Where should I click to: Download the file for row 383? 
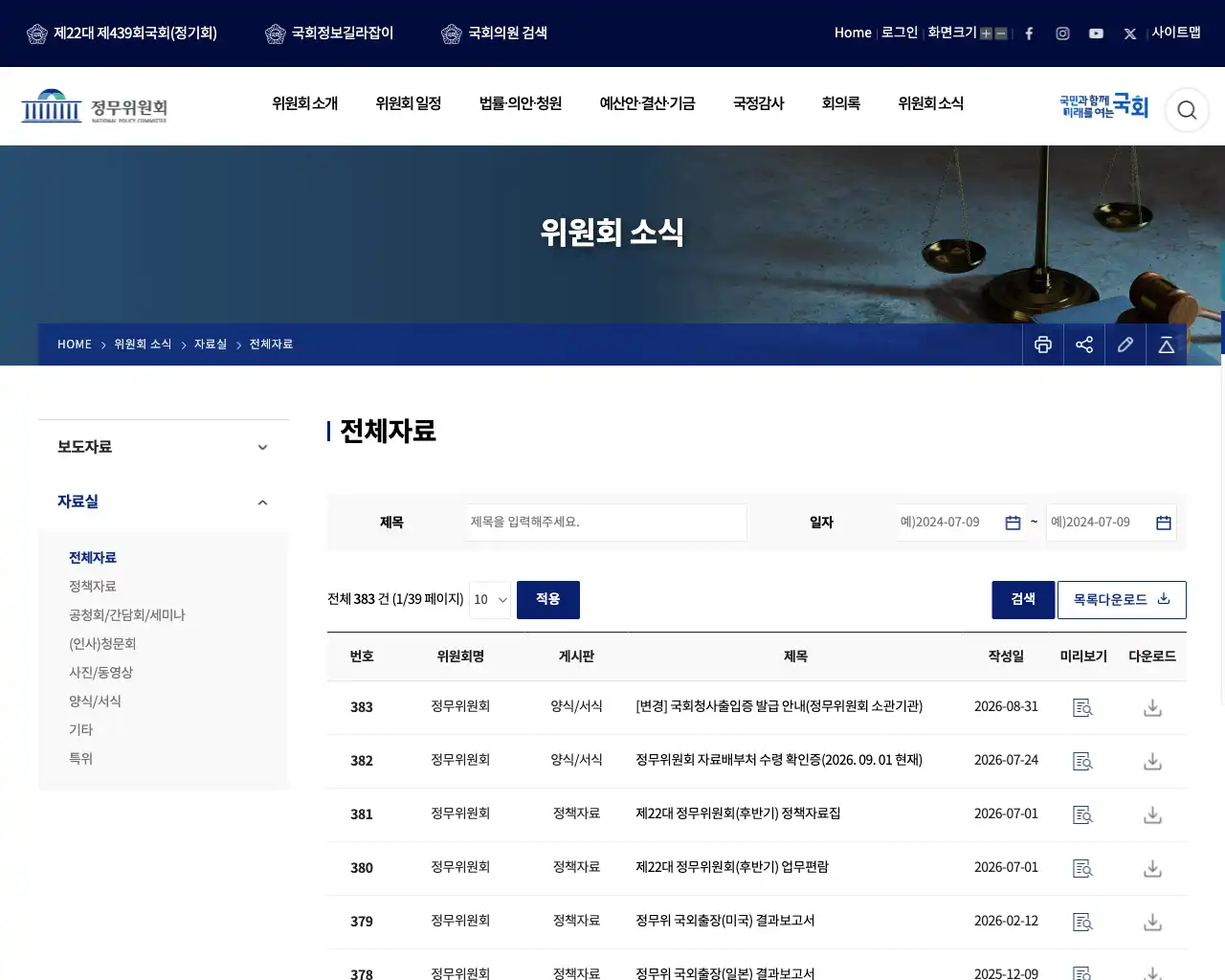pos(1153,708)
